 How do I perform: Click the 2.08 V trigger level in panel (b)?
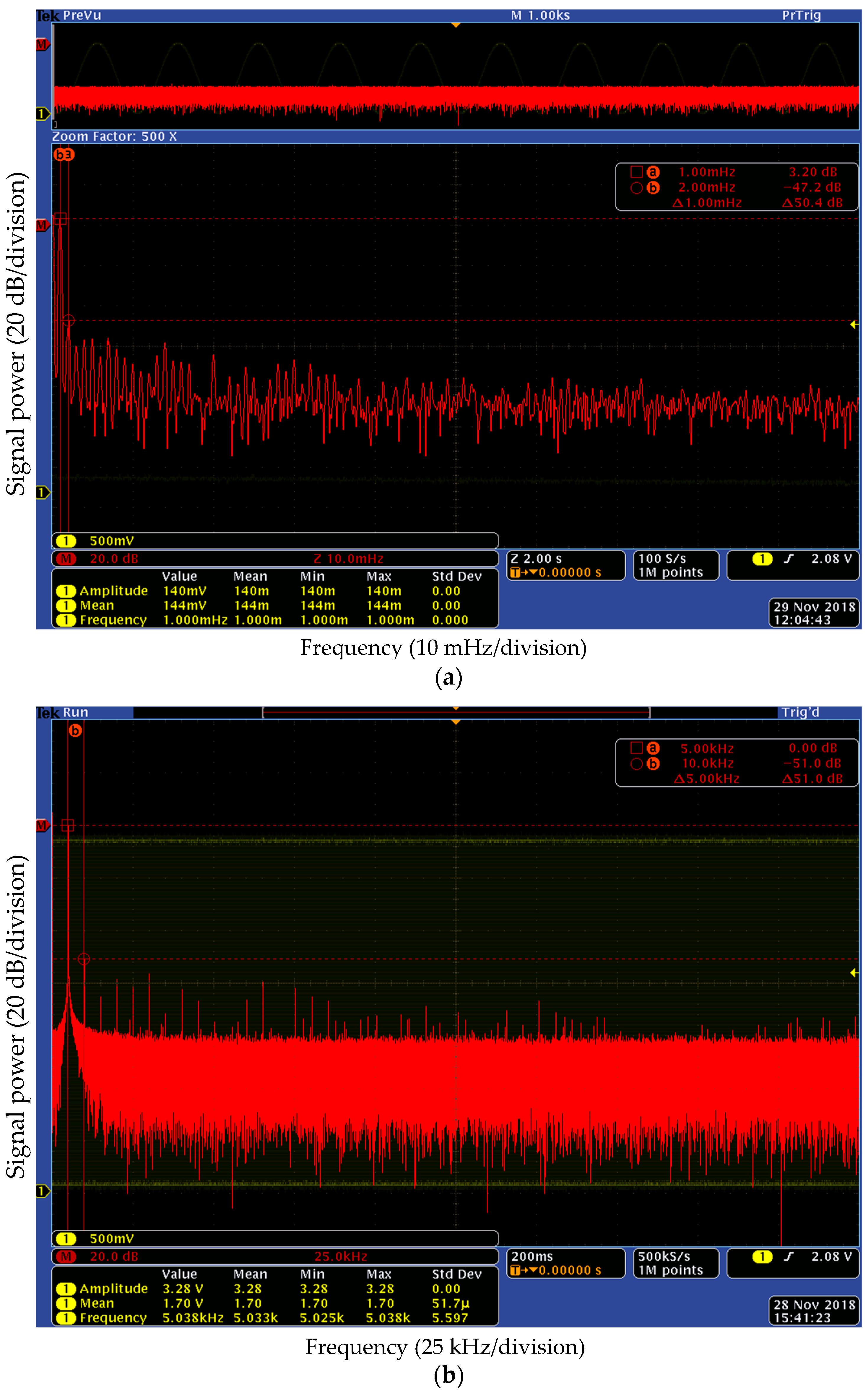tap(831, 1256)
